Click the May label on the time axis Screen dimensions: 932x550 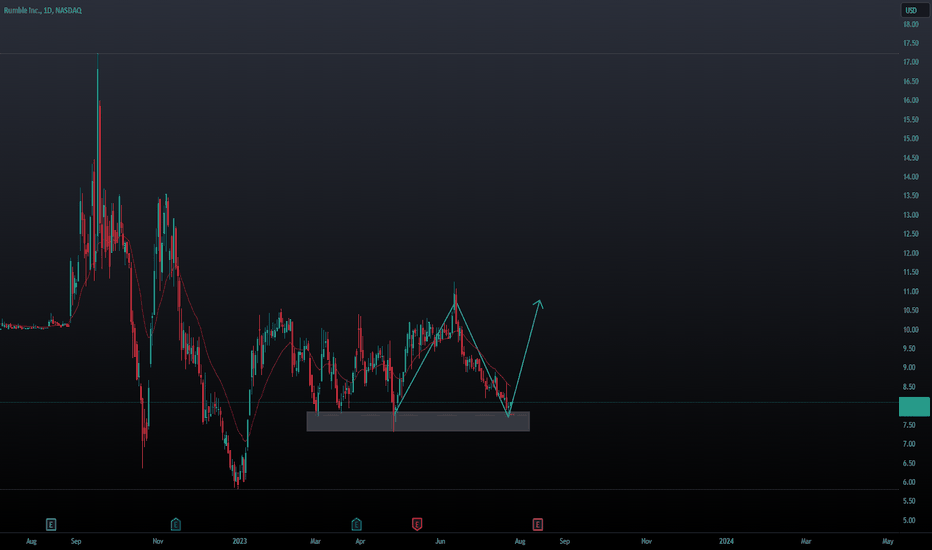coord(887,541)
